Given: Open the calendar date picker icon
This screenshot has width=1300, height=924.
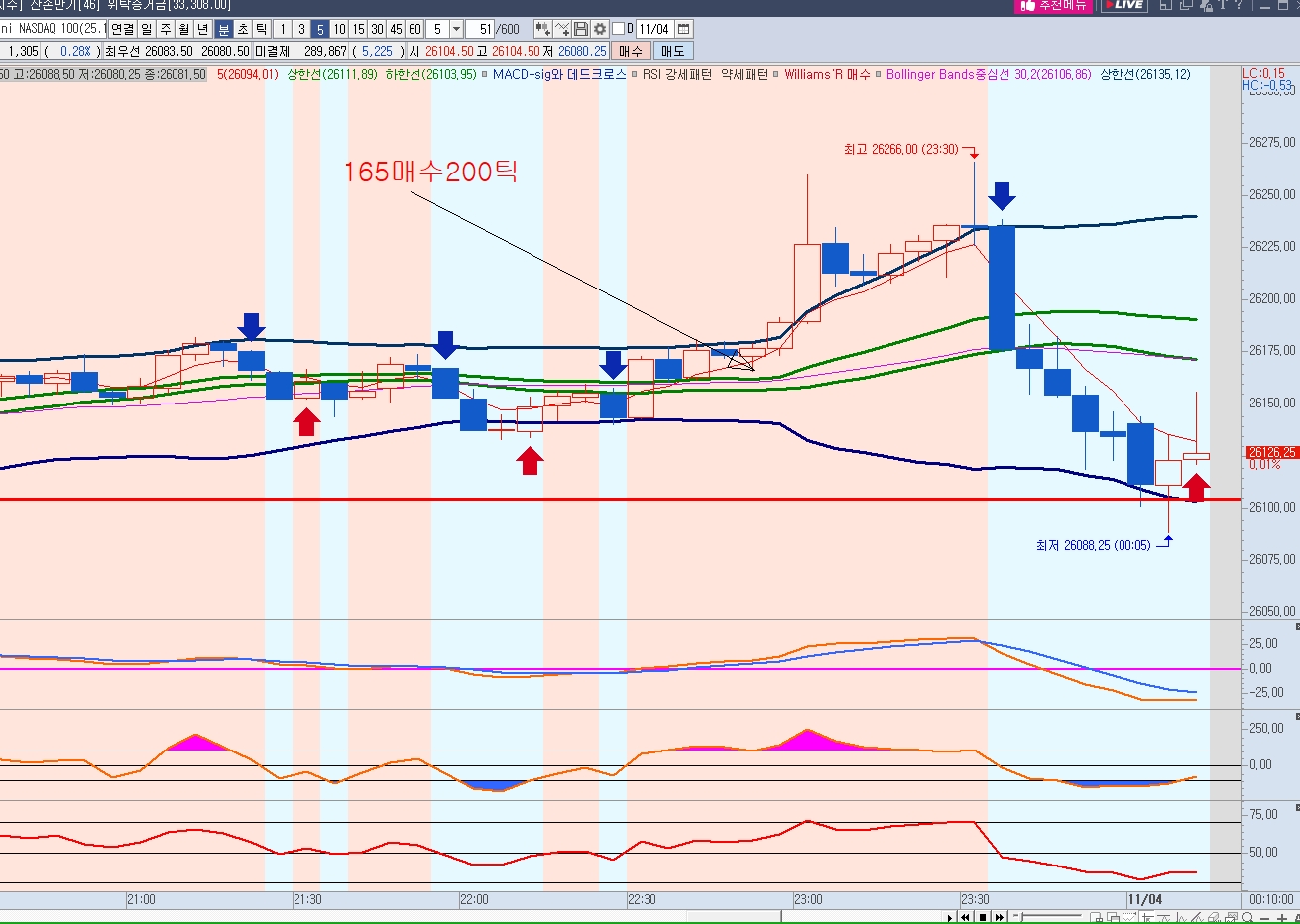Looking at the screenshot, I should 684,29.
